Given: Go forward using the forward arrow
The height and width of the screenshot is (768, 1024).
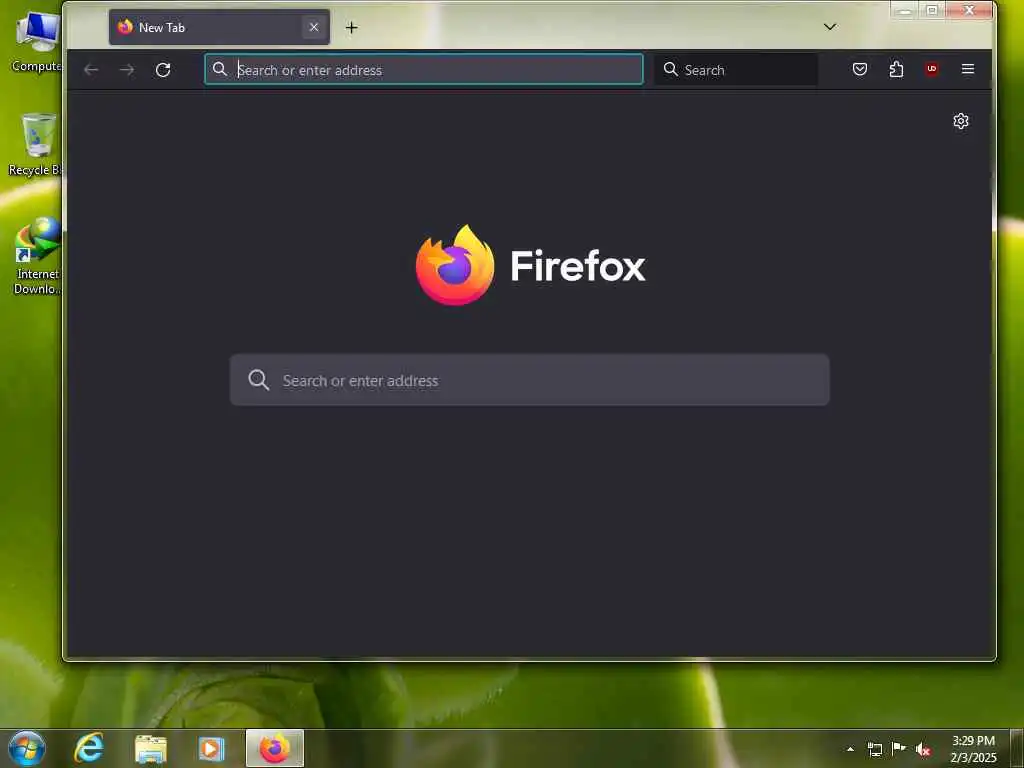Looking at the screenshot, I should click(127, 70).
